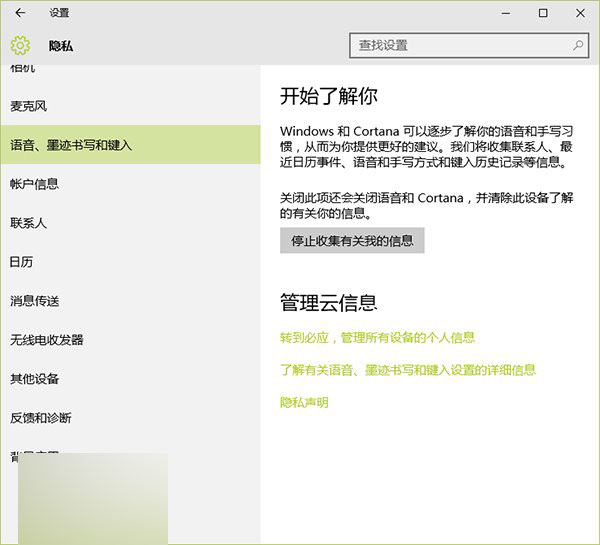Click link 了解有关语音、墨迹书写和键入设置的详细信息
The width and height of the screenshot is (600, 545).
click(x=408, y=370)
